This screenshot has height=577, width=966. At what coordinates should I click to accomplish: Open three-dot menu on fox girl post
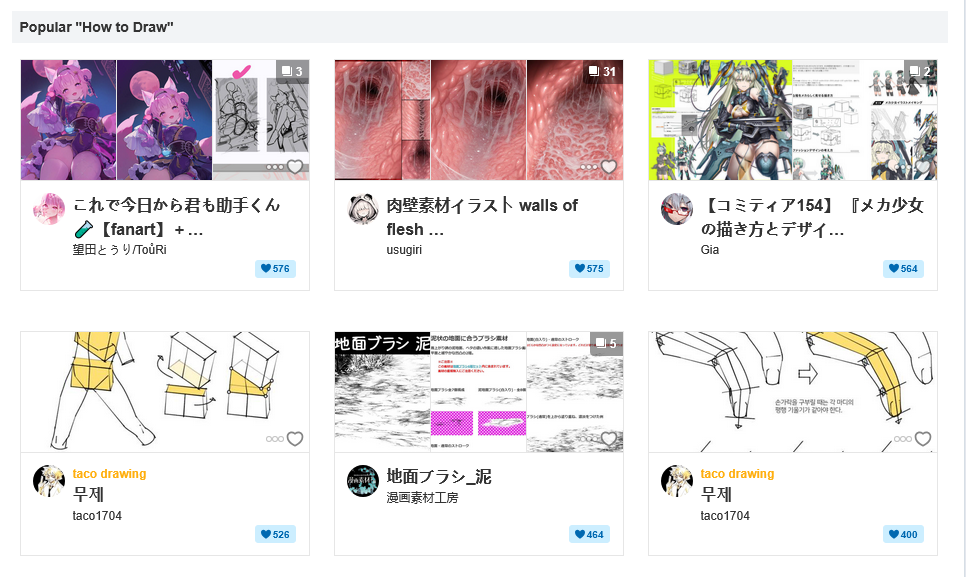275,167
